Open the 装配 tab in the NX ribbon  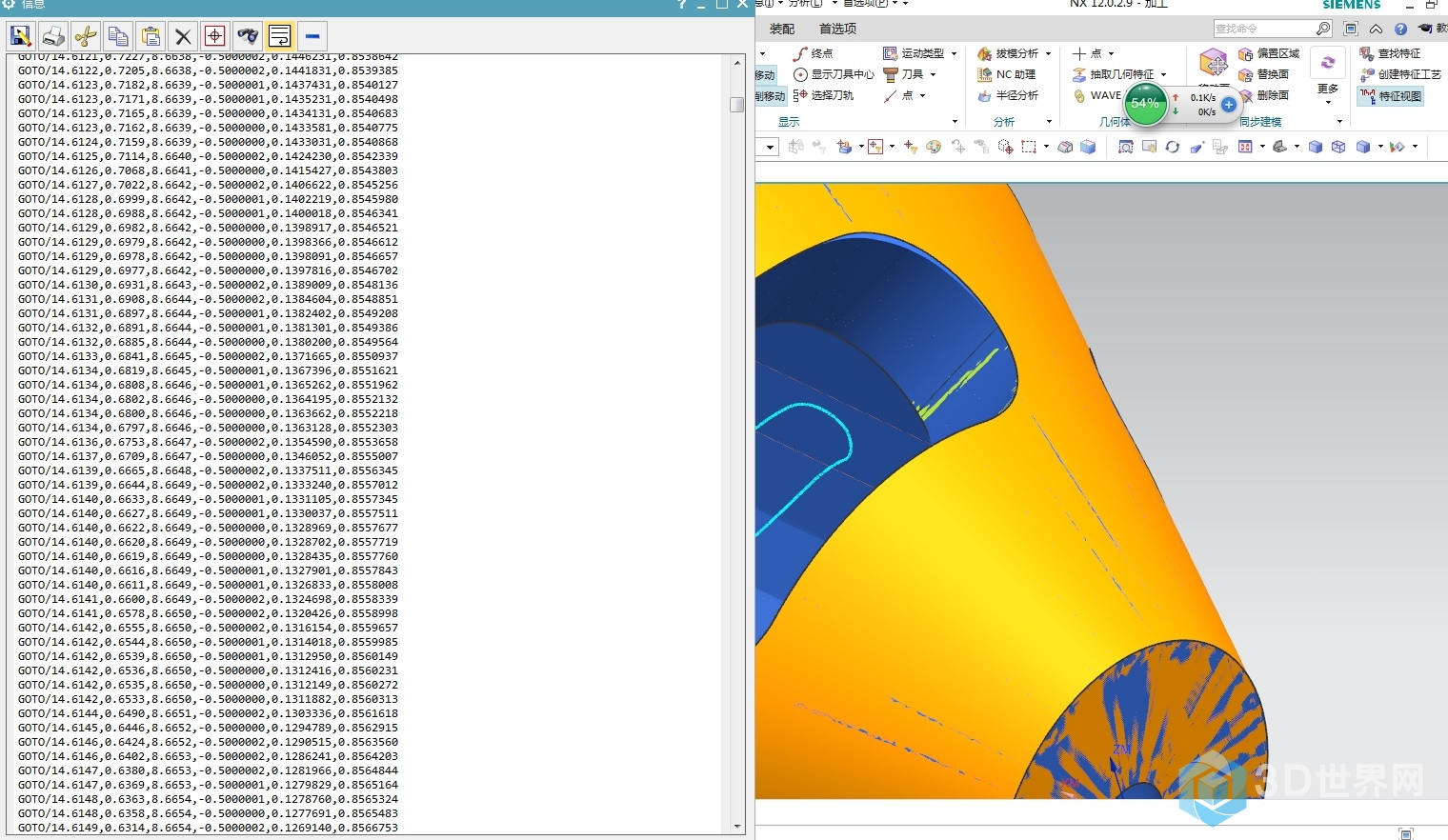782,29
